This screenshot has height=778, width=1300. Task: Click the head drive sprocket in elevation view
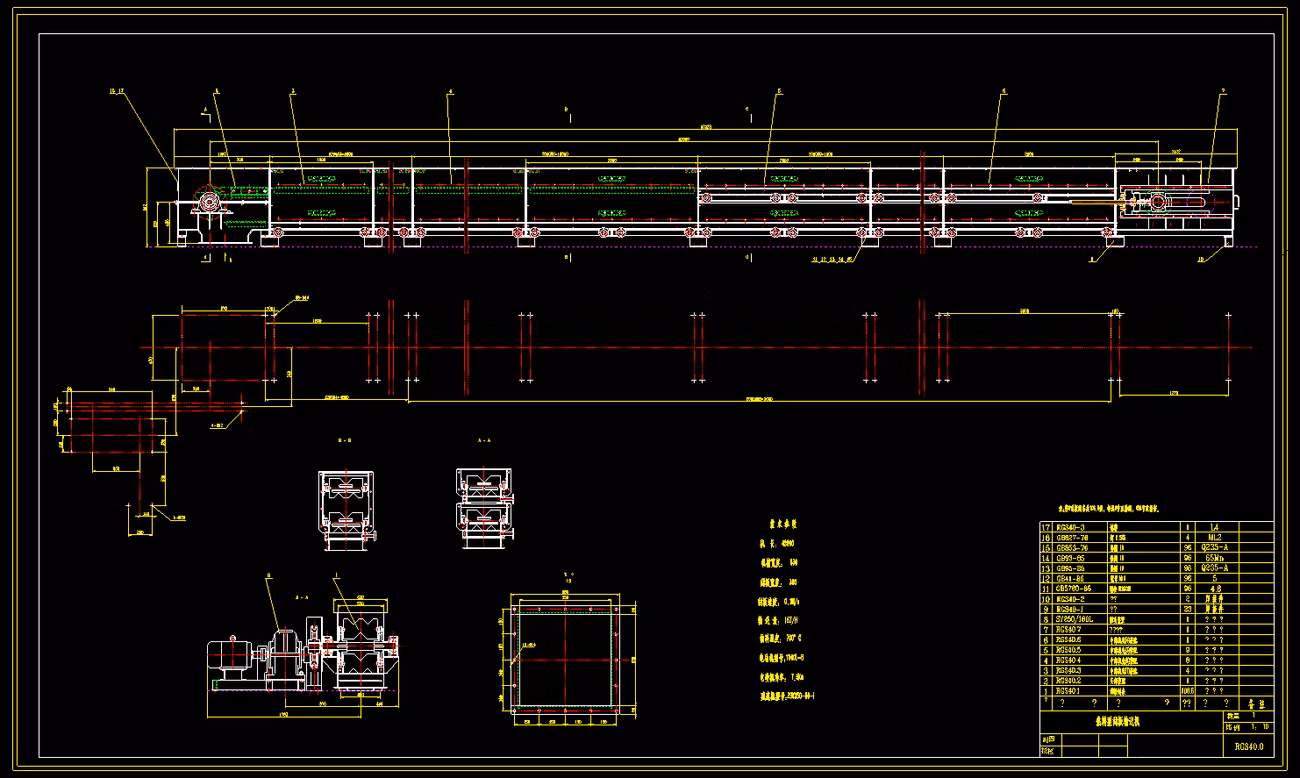click(x=209, y=201)
